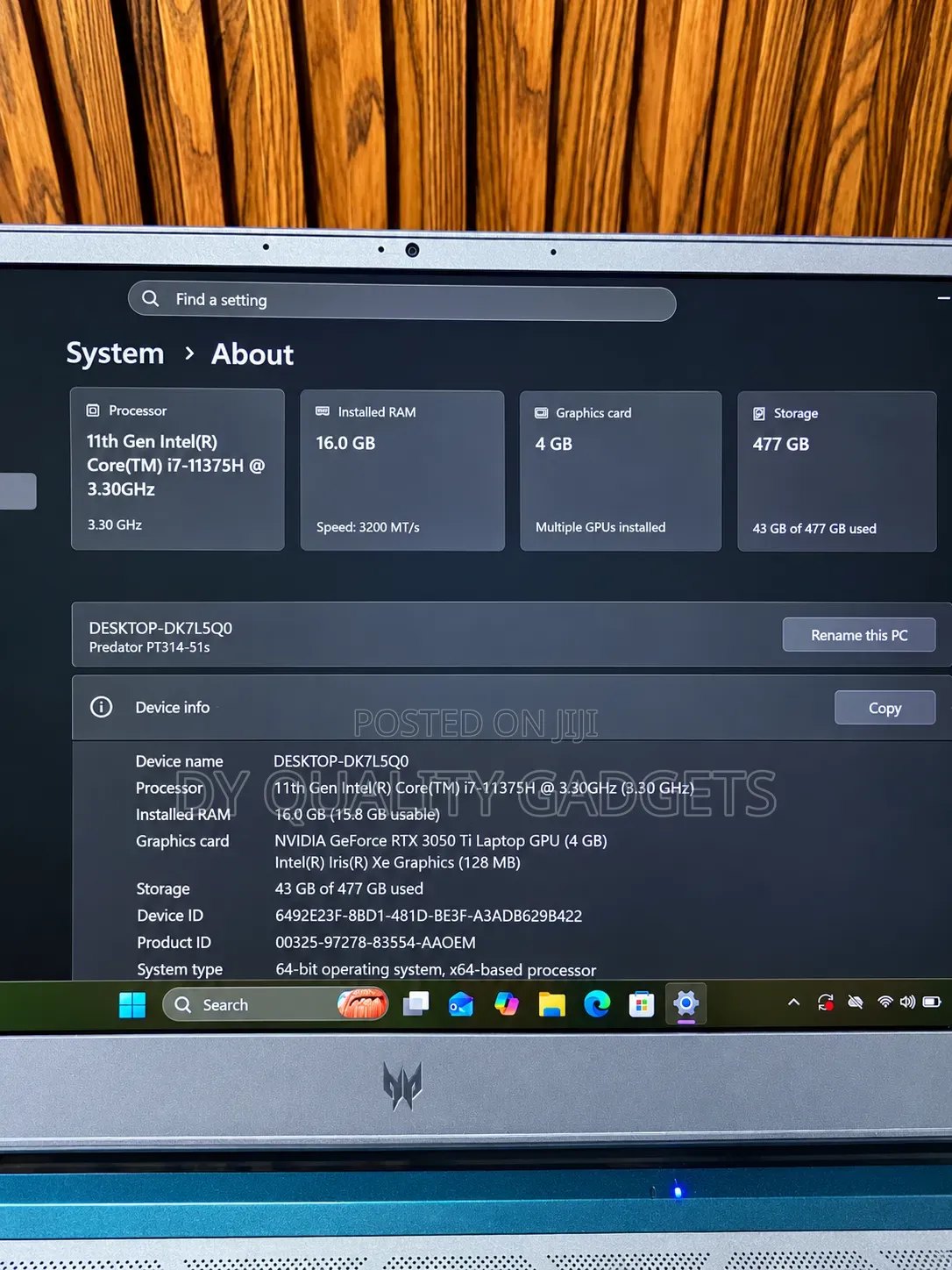The image size is (952, 1270).
Task: Click the OneDrive cloud tray icon
Action: 856,1002
